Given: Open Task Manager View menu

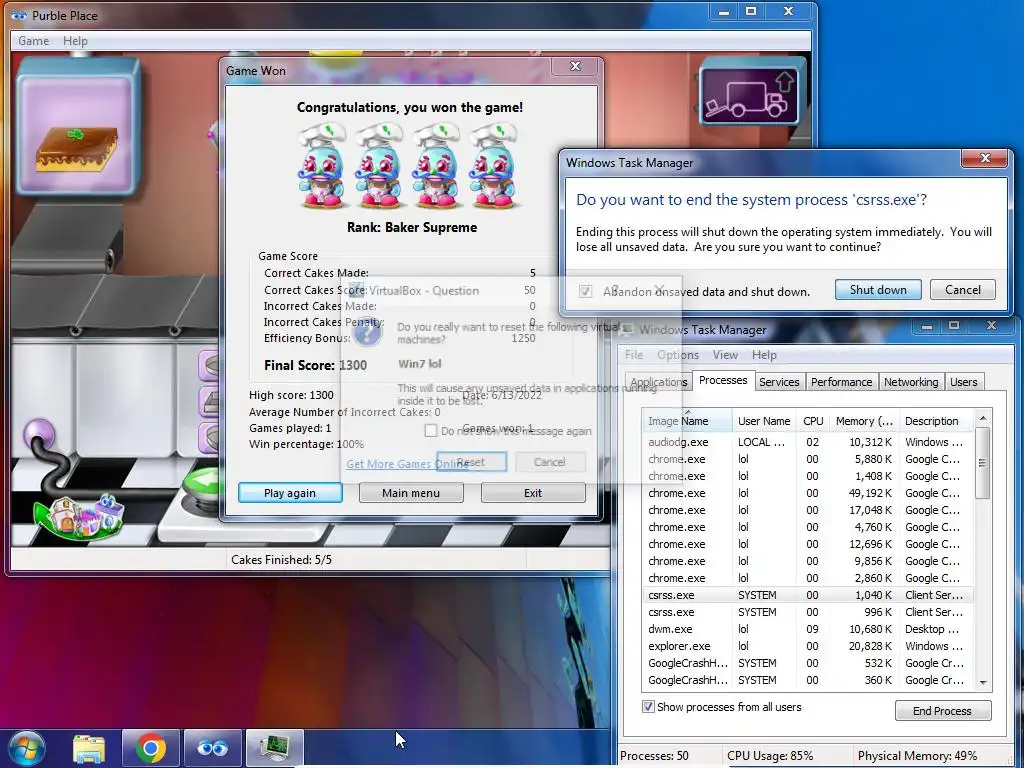Looking at the screenshot, I should pos(725,355).
